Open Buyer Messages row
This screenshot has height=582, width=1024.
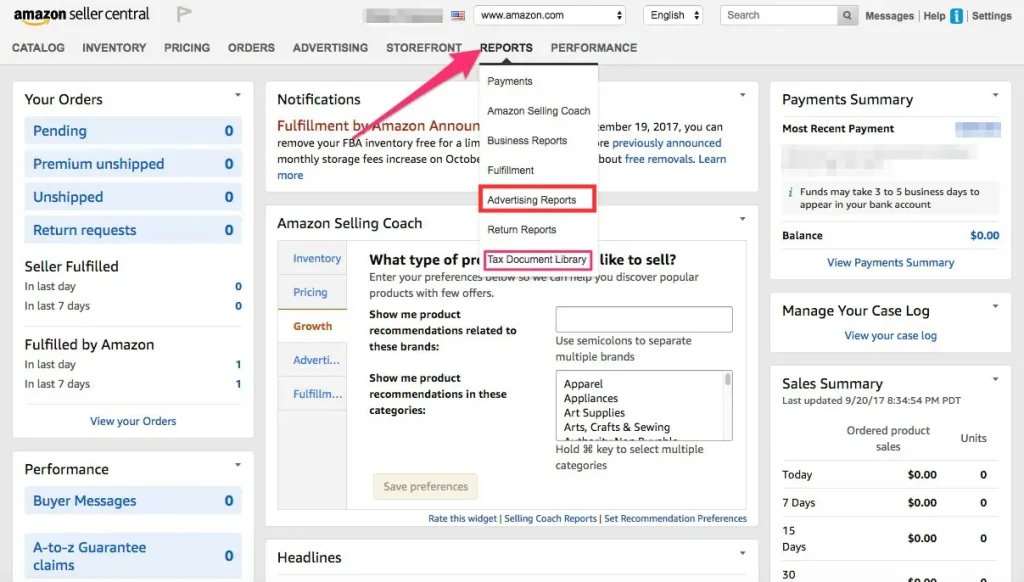click(133, 500)
